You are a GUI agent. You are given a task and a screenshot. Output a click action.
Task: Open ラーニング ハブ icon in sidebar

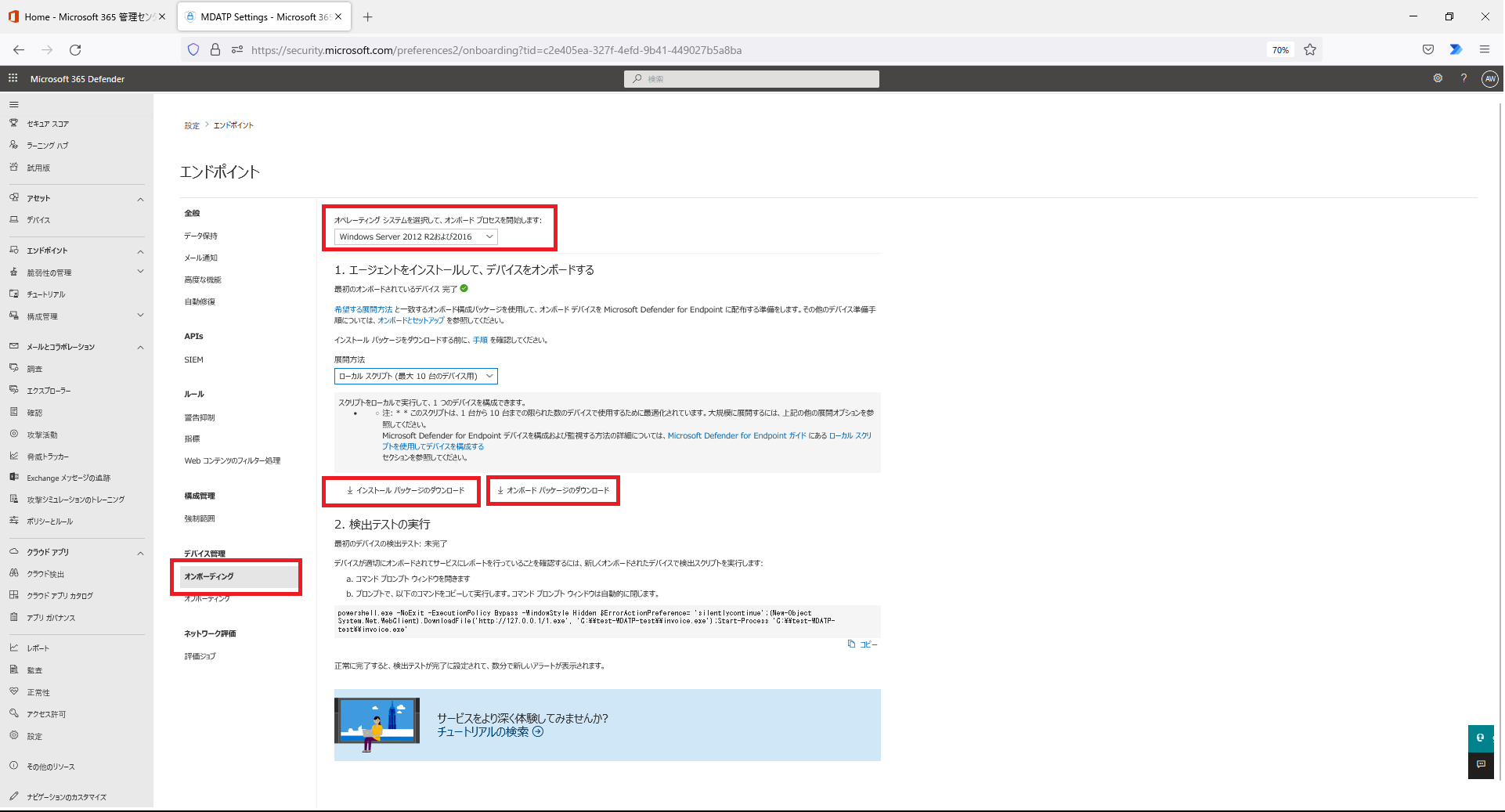(x=13, y=145)
